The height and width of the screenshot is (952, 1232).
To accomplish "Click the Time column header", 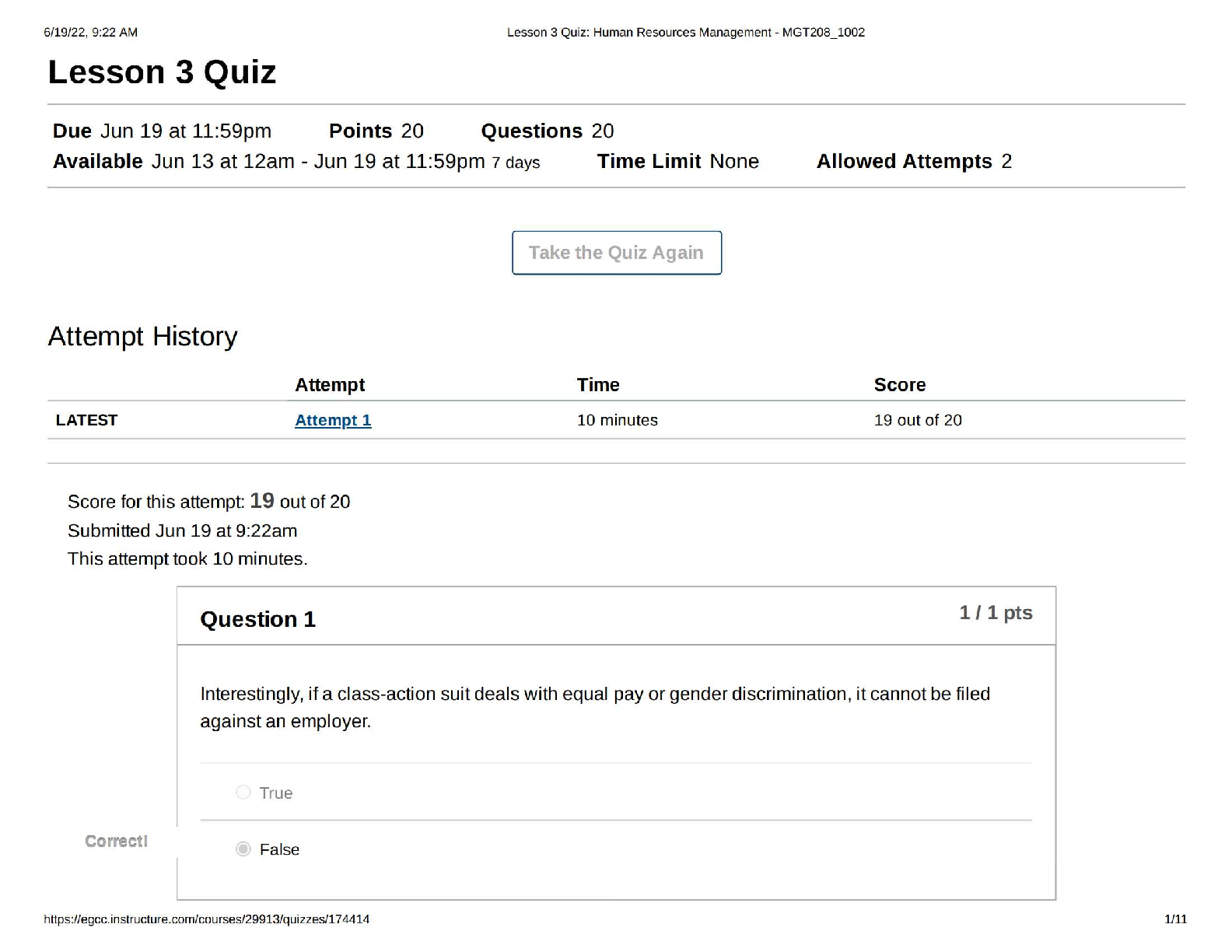I will 597,385.
